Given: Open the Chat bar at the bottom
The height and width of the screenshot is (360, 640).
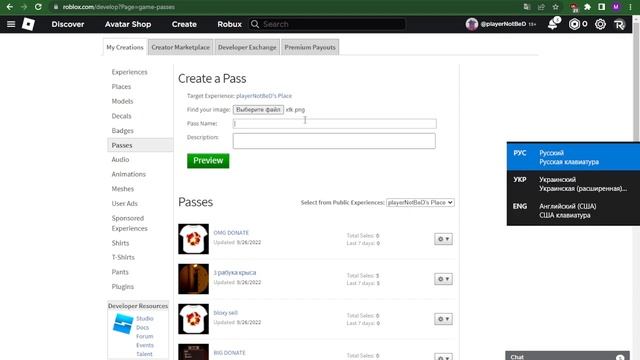Looking at the screenshot, I should (x=567, y=356).
